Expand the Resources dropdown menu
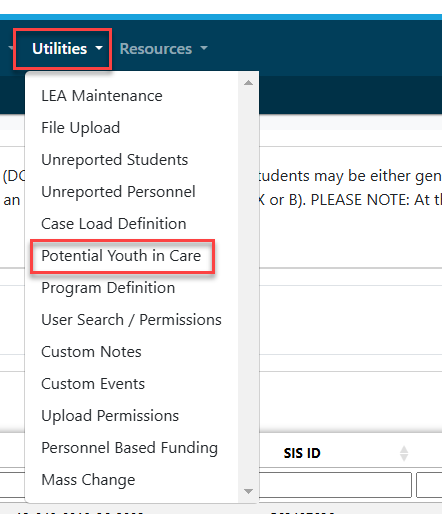Viewport: 442px width, 514px height. coord(163,49)
